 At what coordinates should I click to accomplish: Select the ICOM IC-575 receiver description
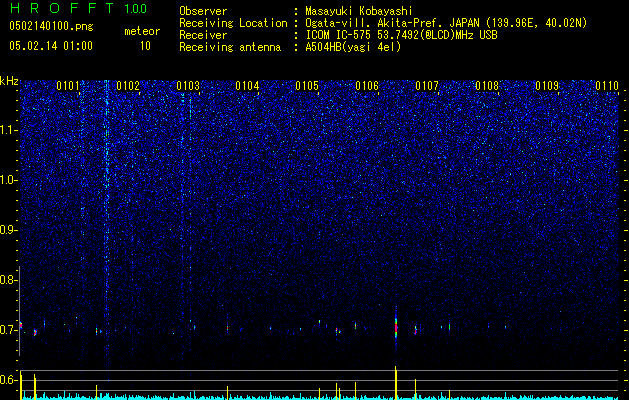401,35
